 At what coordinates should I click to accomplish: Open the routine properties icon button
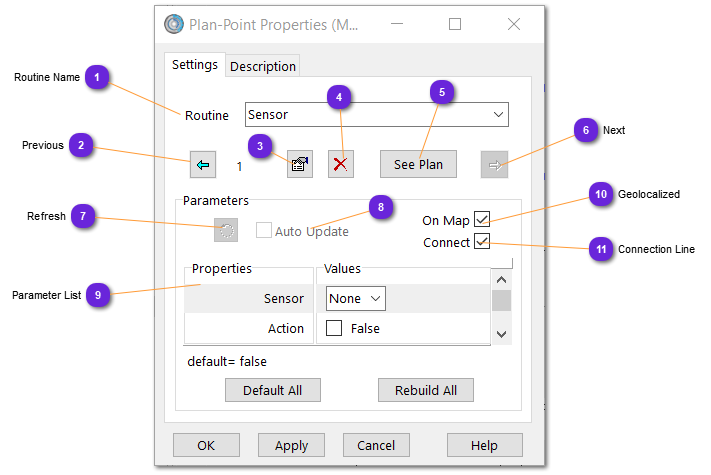[x=299, y=165]
